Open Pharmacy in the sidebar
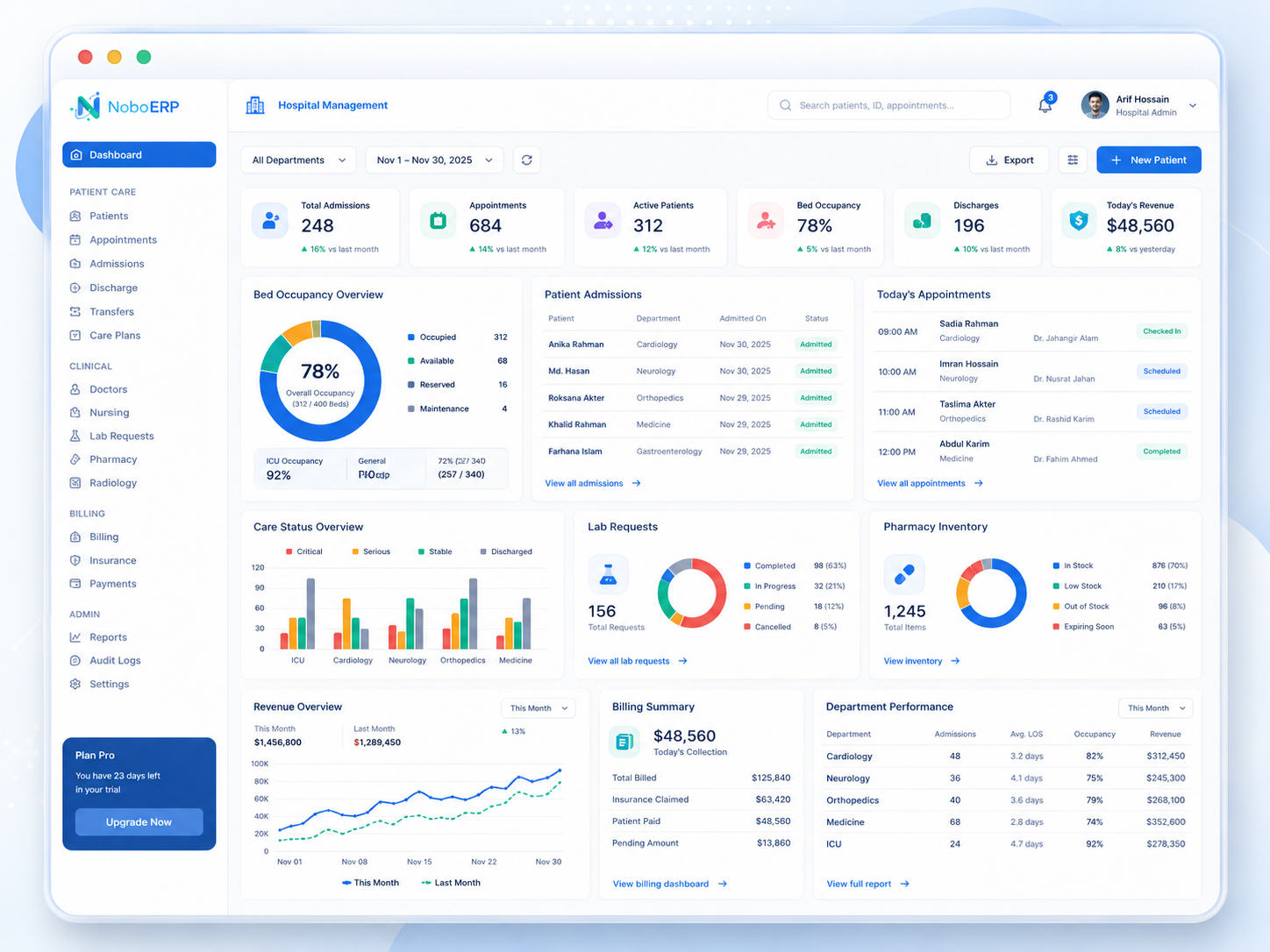Viewport: 1270px width, 952px height. (113, 459)
